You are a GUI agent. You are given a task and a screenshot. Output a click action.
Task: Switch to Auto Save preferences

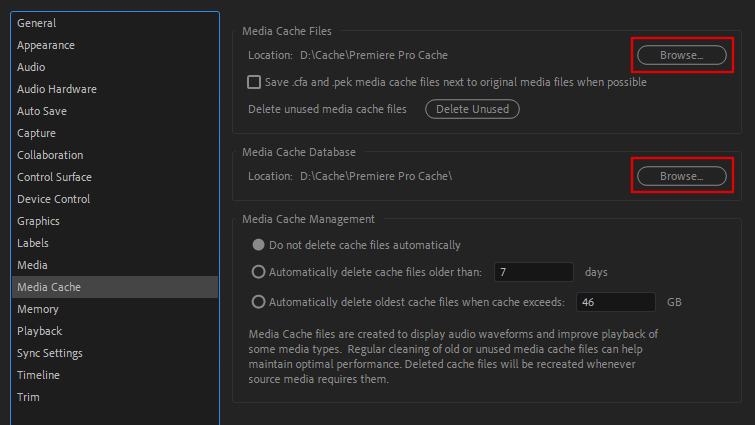coord(43,111)
